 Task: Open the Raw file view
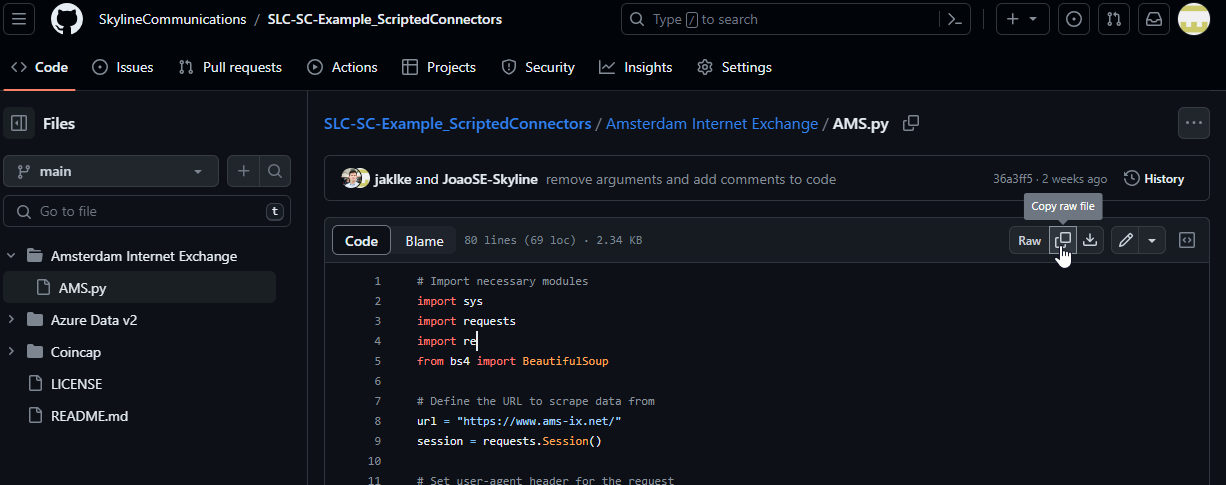point(1029,240)
